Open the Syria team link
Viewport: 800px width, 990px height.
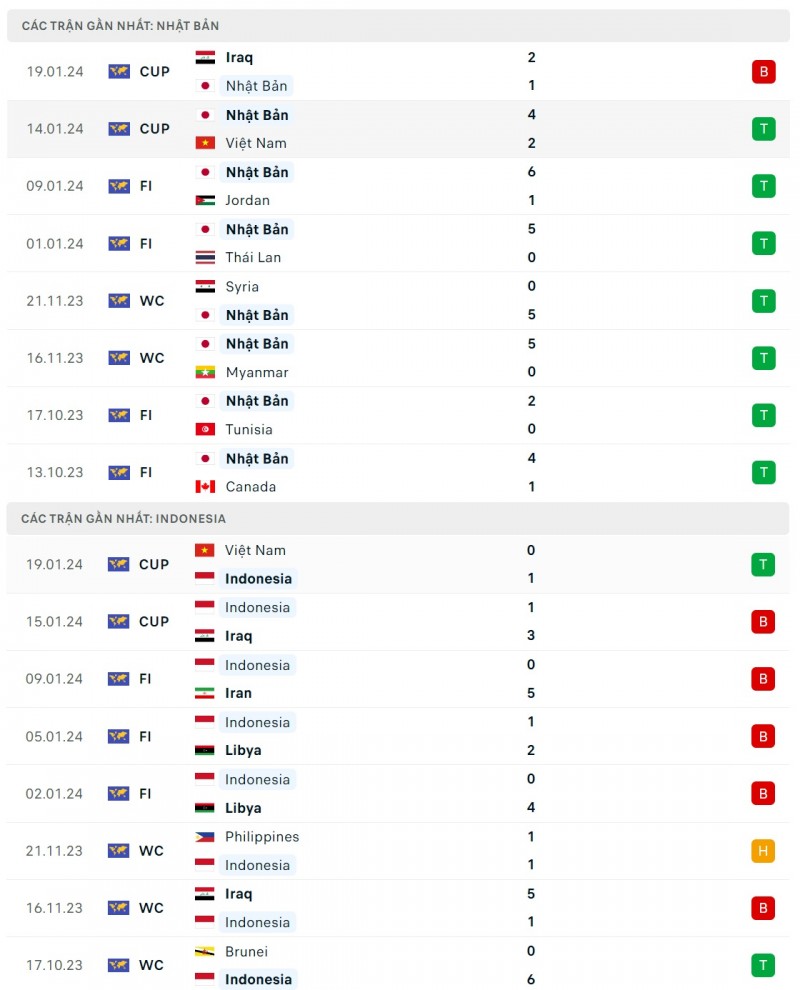click(x=242, y=286)
